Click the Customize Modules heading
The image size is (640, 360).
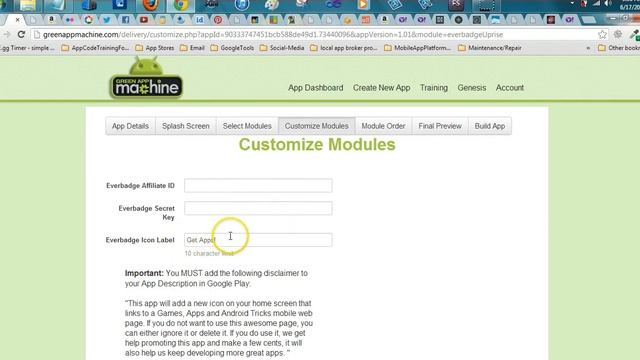[x=317, y=144]
